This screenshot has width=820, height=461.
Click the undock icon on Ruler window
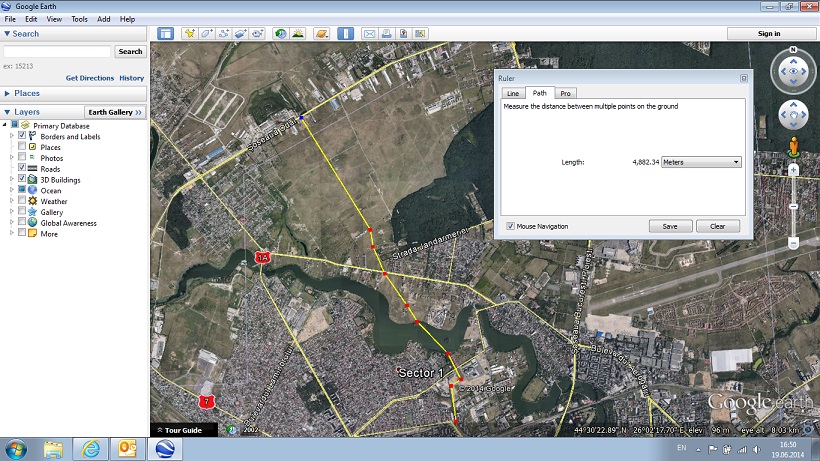[x=744, y=78]
